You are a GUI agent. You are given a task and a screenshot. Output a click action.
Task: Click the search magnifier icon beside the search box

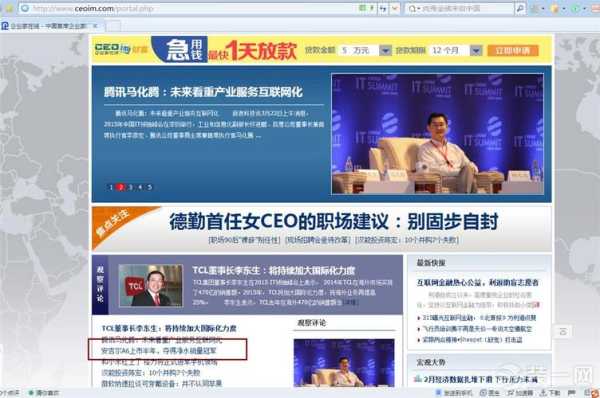point(520,8)
